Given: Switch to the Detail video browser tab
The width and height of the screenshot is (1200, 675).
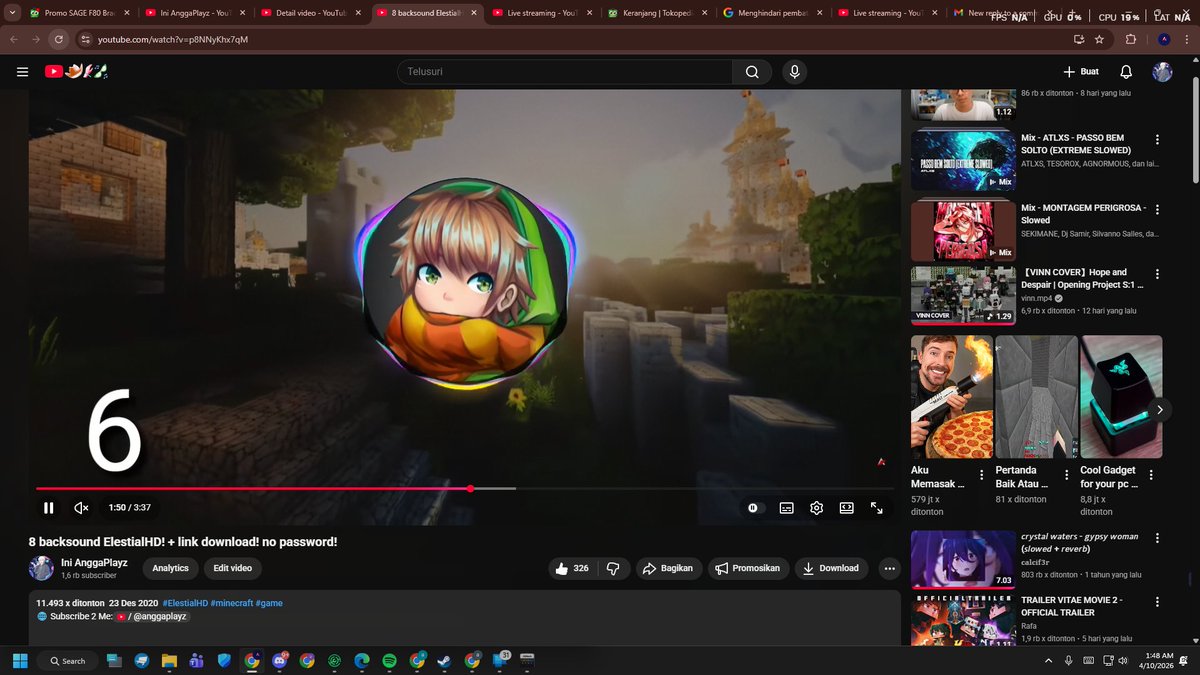Looking at the screenshot, I should click(x=307, y=14).
